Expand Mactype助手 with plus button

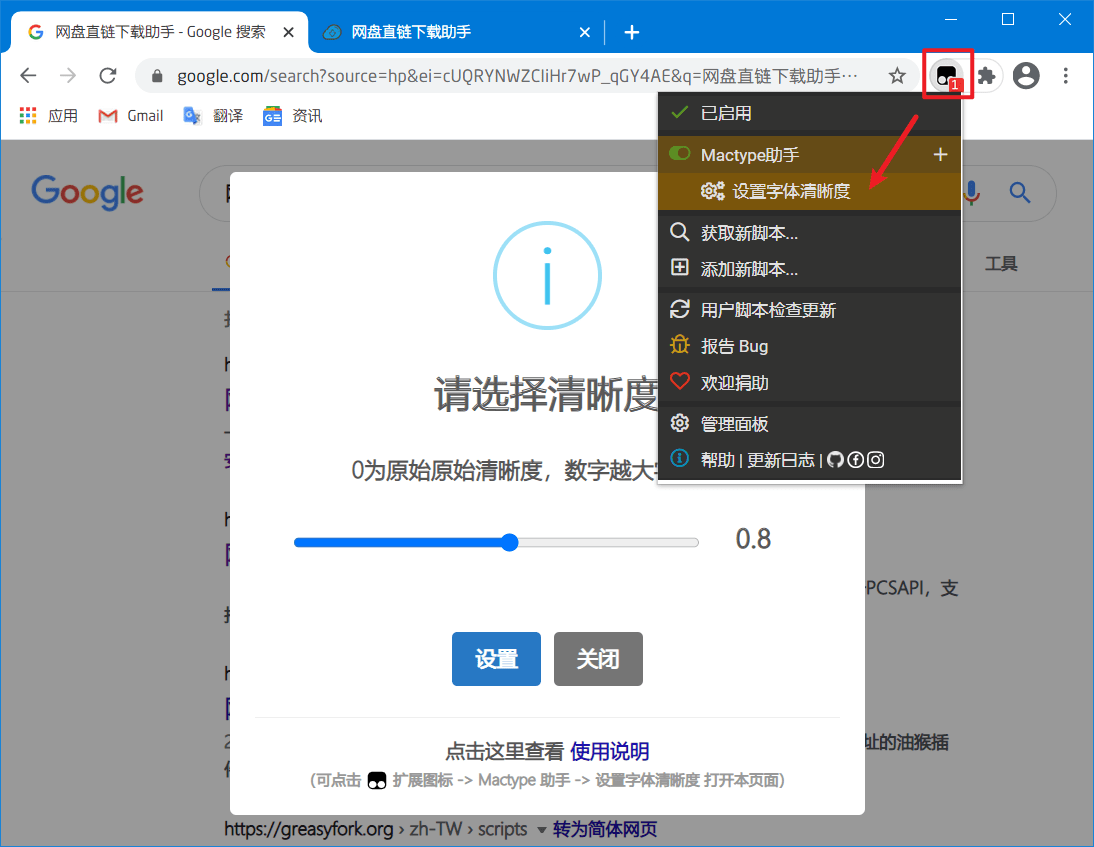point(939,154)
